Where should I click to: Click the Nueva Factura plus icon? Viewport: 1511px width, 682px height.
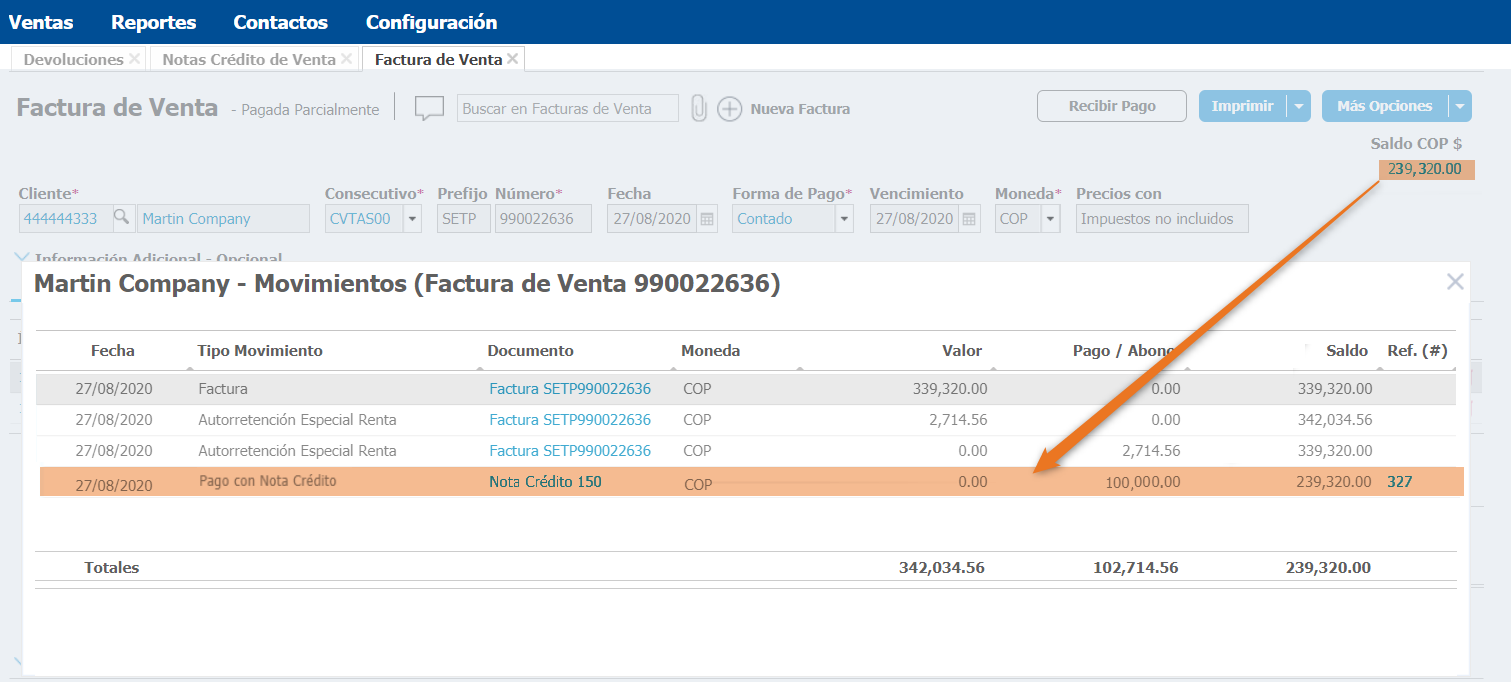pyautogui.click(x=730, y=108)
